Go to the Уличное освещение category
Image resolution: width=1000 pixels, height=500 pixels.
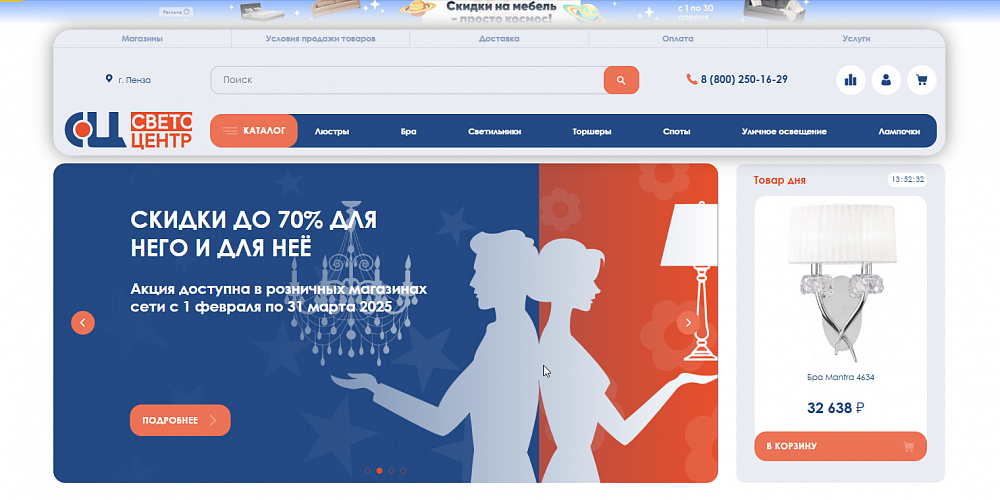click(784, 131)
